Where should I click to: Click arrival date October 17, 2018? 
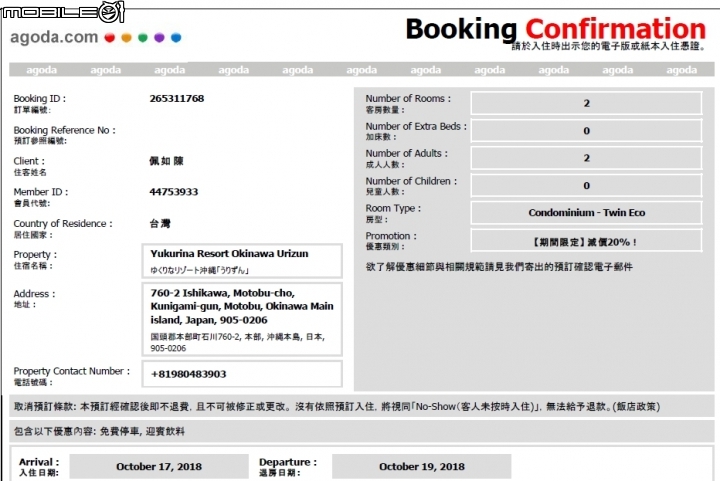[x=159, y=467]
